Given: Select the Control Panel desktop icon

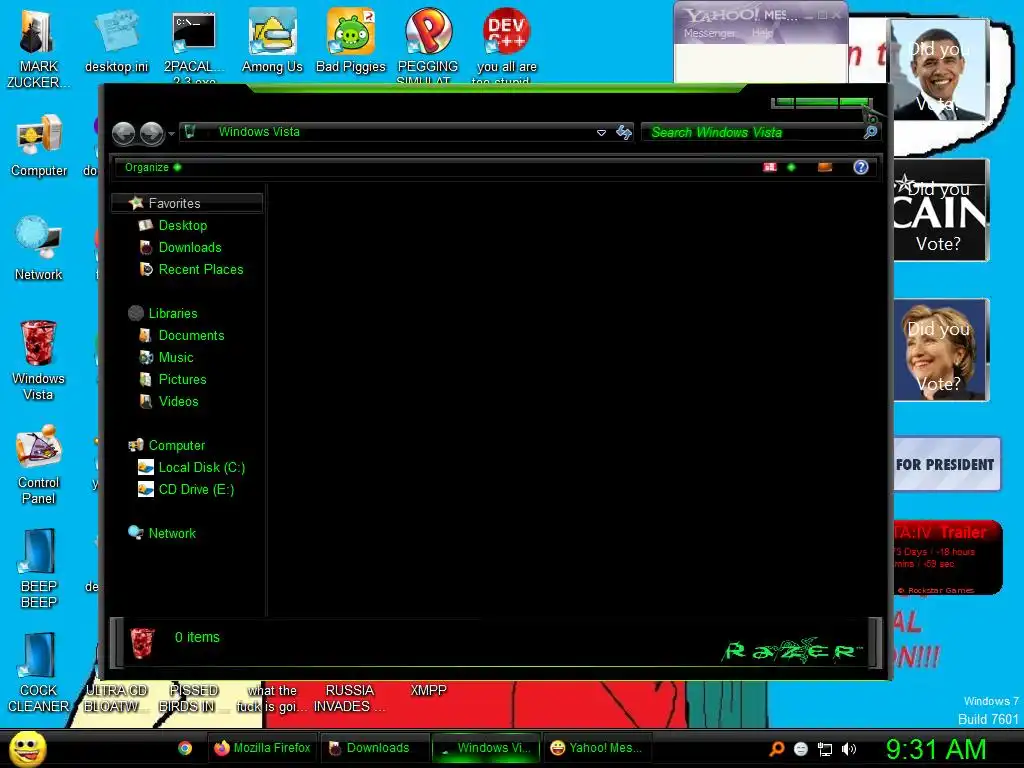Looking at the screenshot, I should (x=39, y=464).
